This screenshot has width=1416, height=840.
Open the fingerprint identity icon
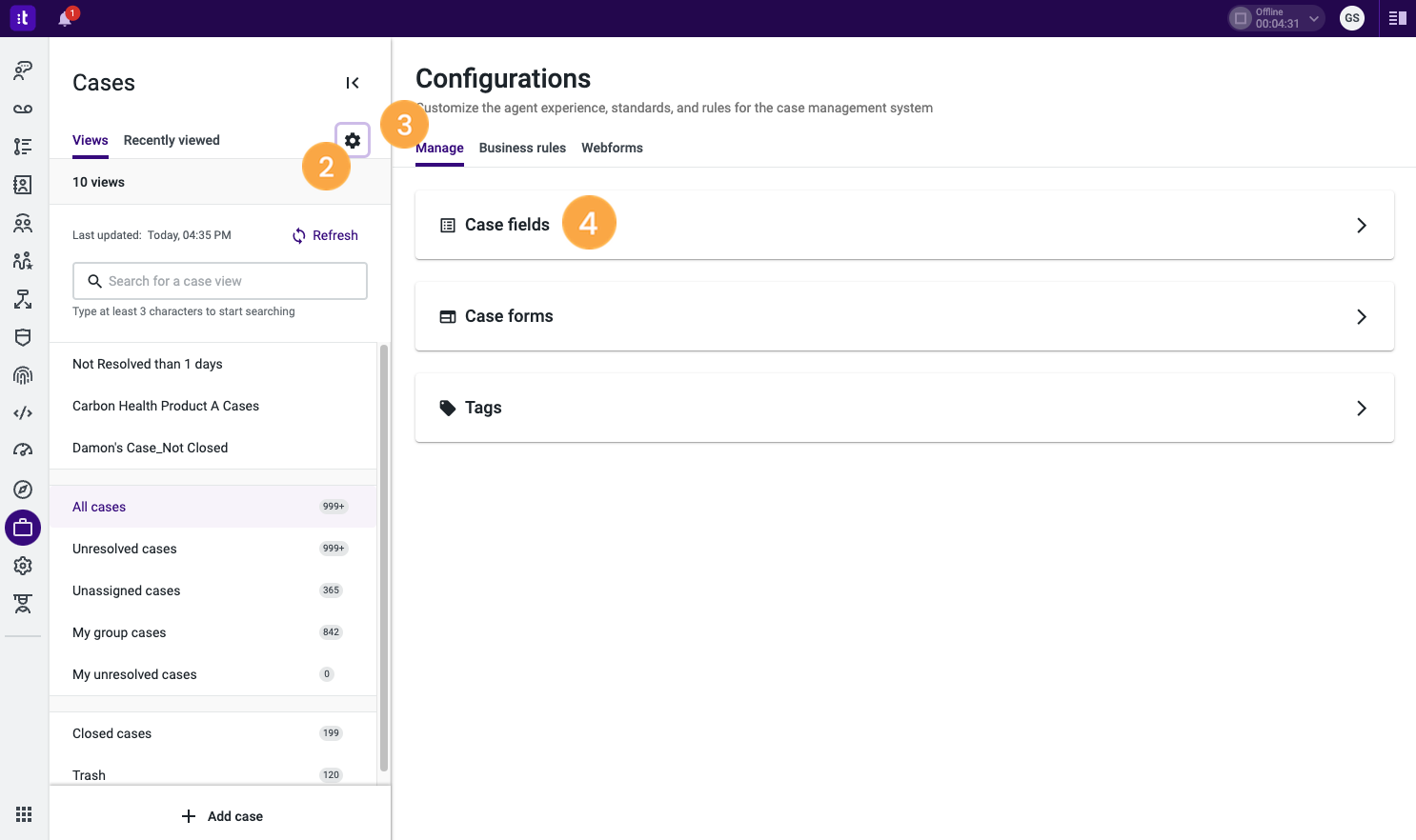coord(23,375)
